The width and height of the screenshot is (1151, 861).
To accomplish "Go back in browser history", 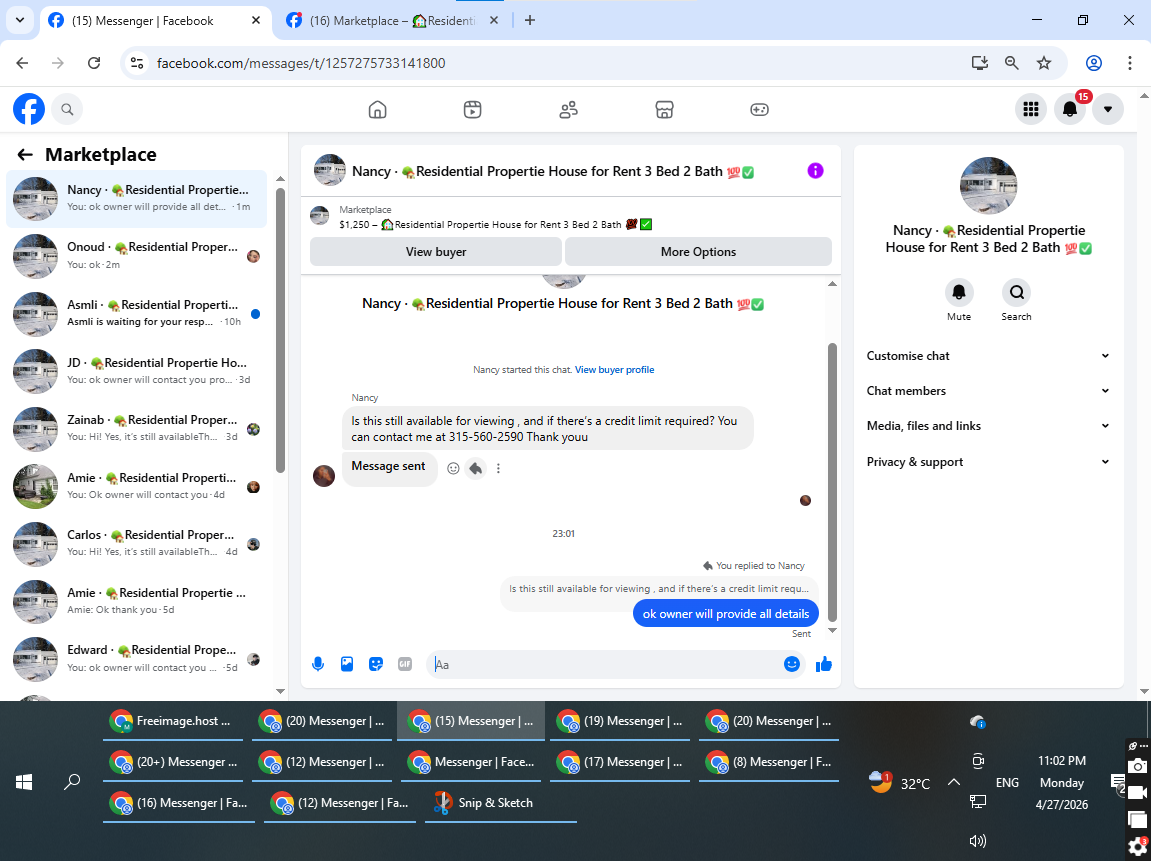I will (x=22, y=63).
